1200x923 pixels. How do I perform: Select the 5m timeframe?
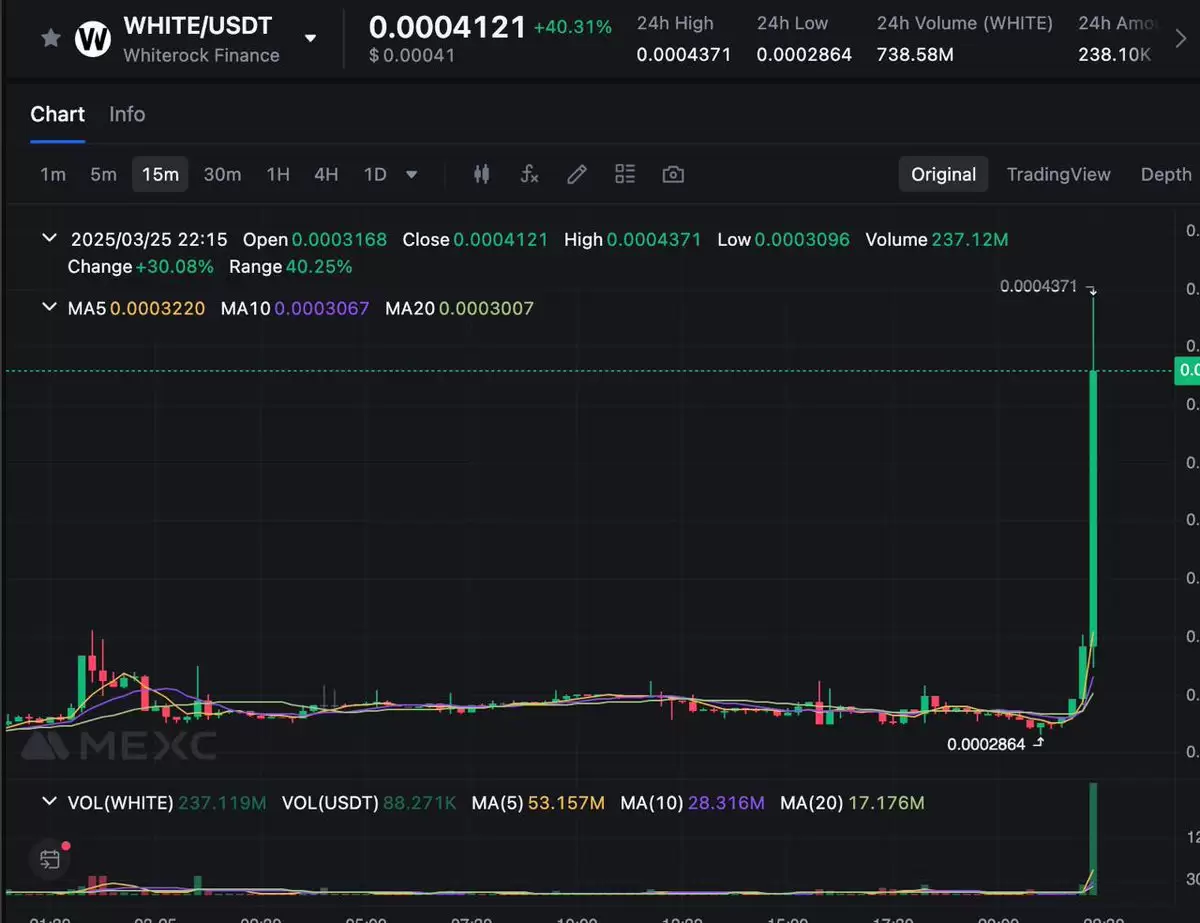[x=104, y=174]
